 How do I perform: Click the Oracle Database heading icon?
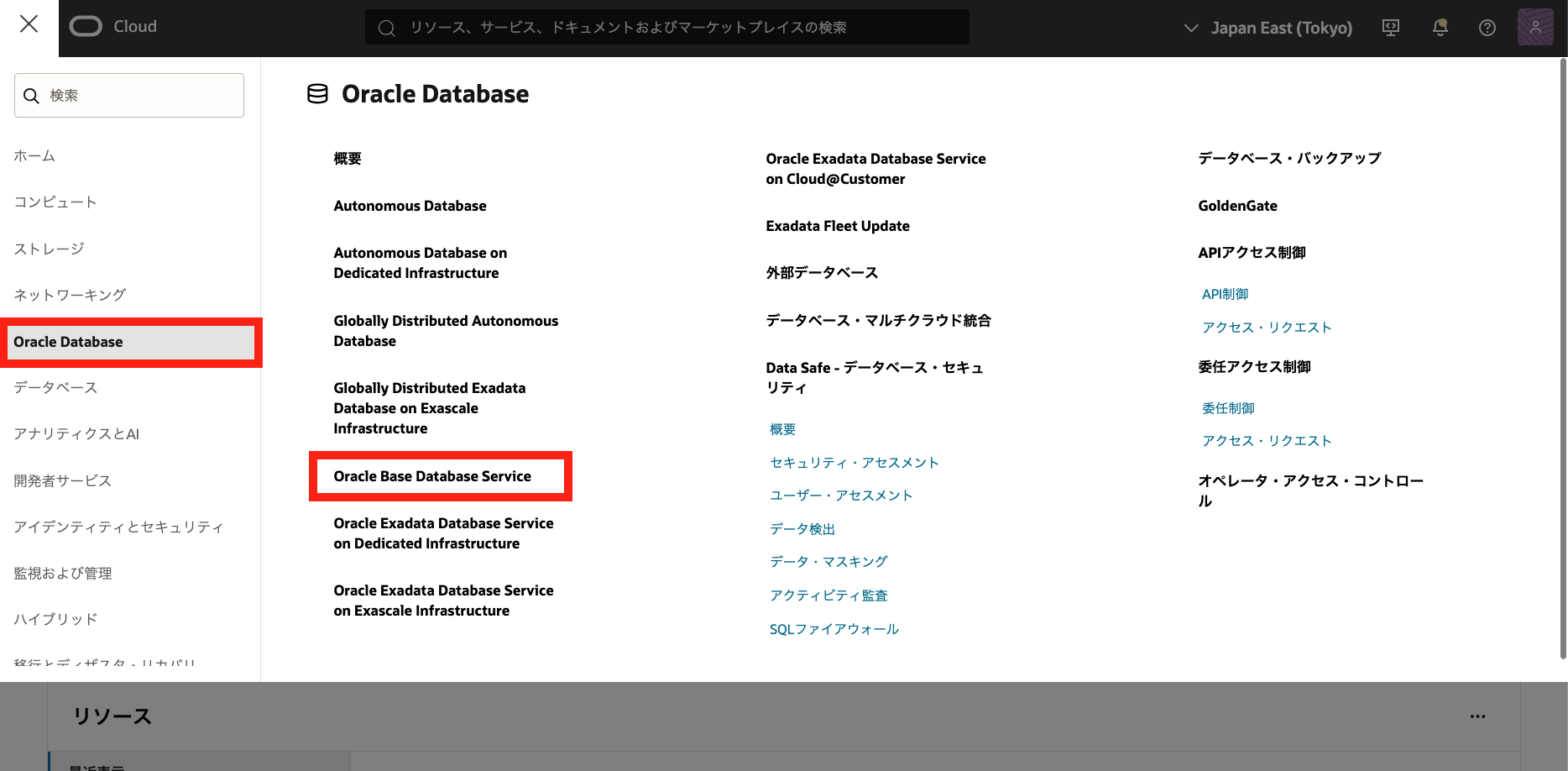317,94
